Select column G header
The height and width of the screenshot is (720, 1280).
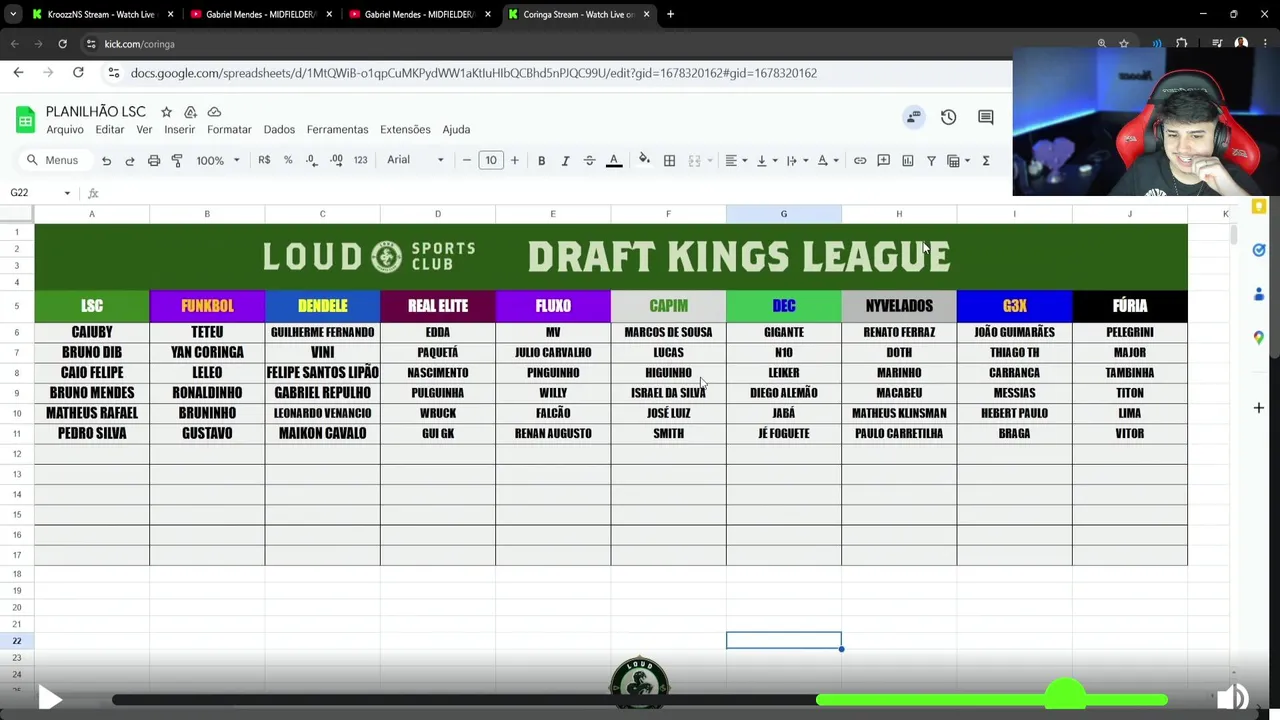point(784,214)
